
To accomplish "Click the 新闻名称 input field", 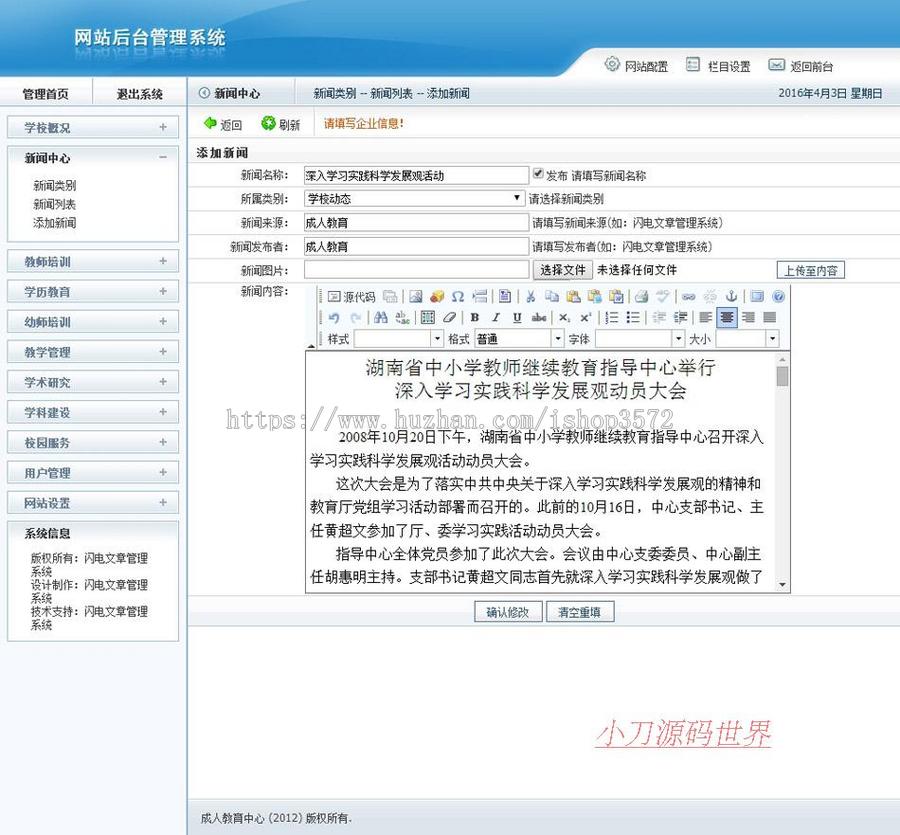I will (416, 175).
